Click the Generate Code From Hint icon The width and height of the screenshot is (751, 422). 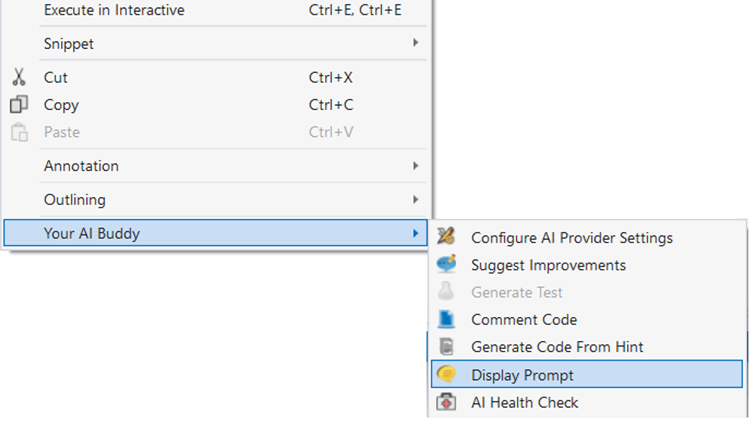(x=447, y=347)
